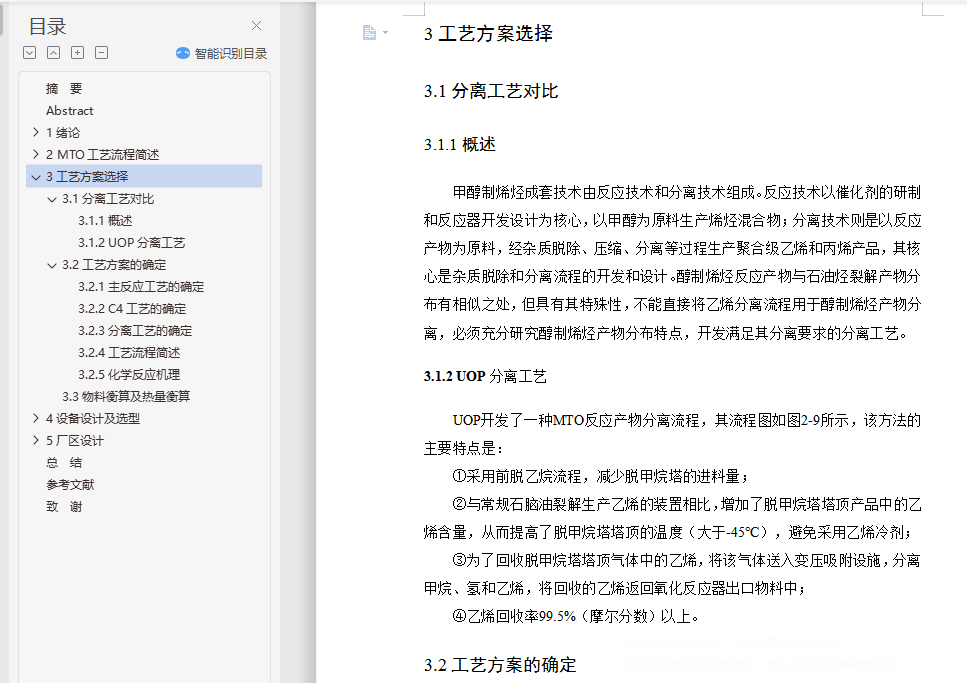967x683 pixels.
Task: Select 2 MTO 工艺流程简述 entry
Action: click(102, 155)
